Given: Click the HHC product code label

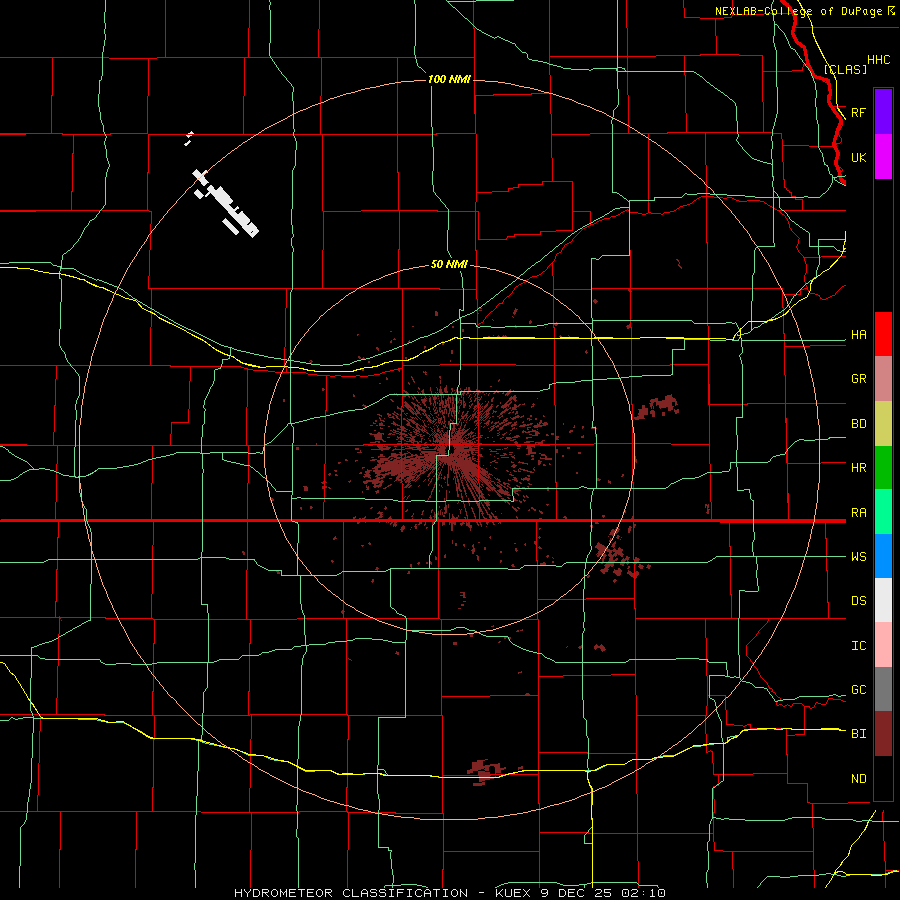Looking at the screenshot, I should [x=878, y=60].
